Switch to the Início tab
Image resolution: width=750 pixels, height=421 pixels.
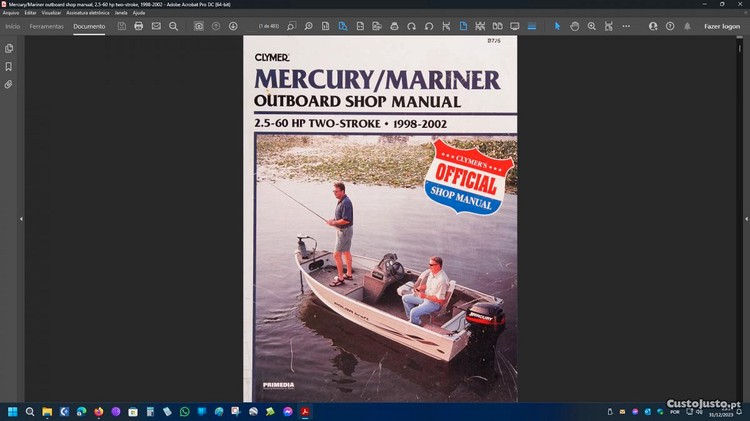pyautogui.click(x=13, y=26)
